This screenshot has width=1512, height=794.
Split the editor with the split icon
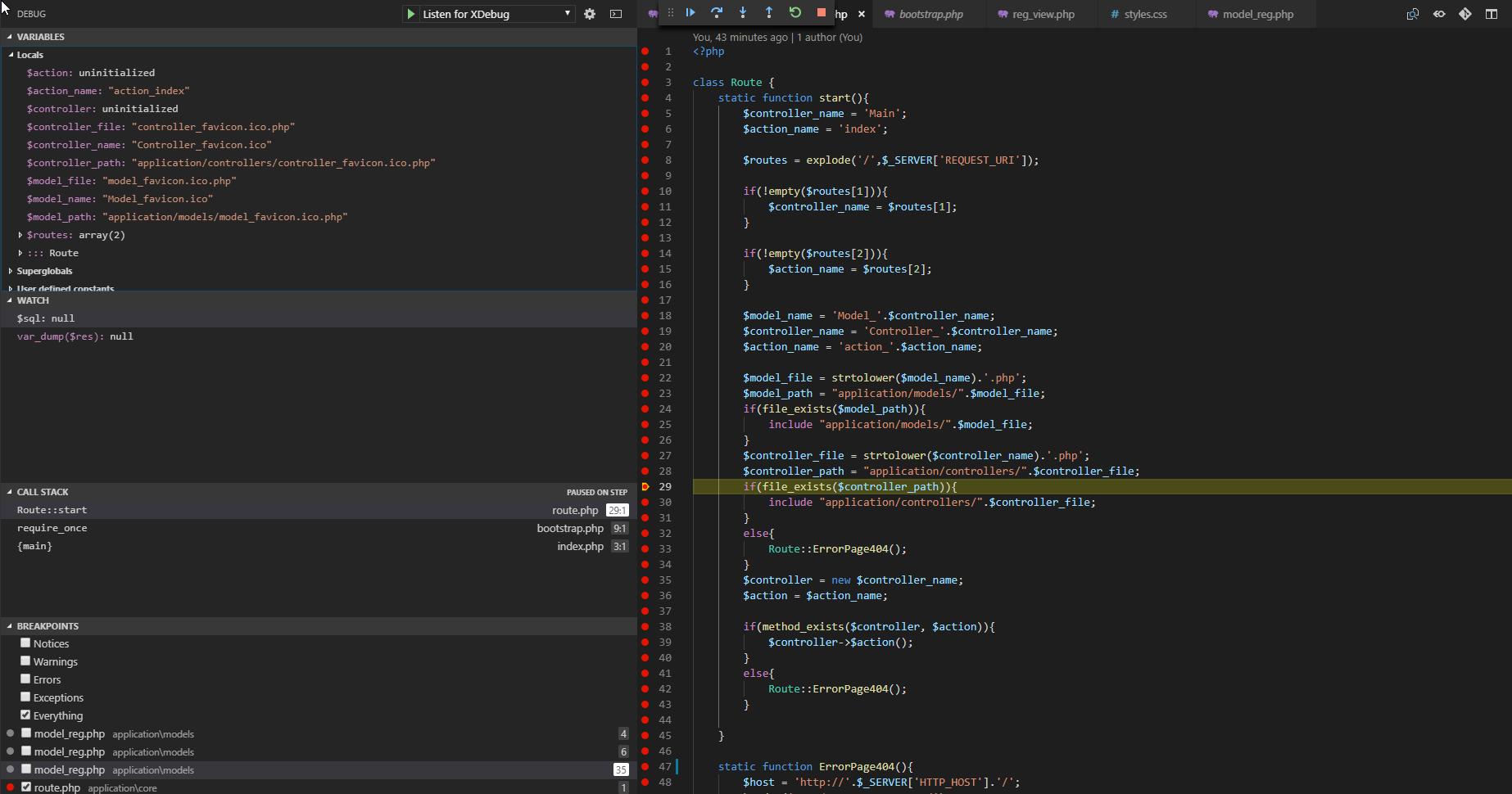pos(1492,14)
